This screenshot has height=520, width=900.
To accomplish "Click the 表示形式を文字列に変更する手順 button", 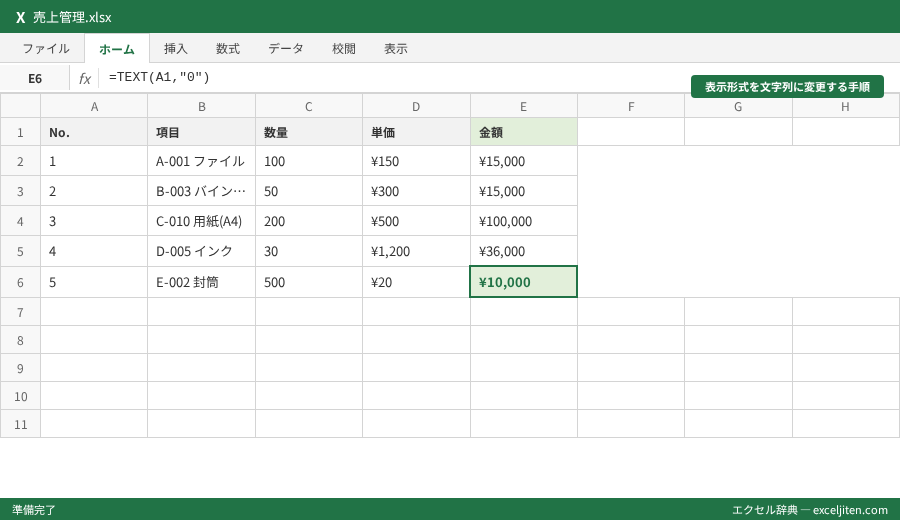I will [787, 87].
